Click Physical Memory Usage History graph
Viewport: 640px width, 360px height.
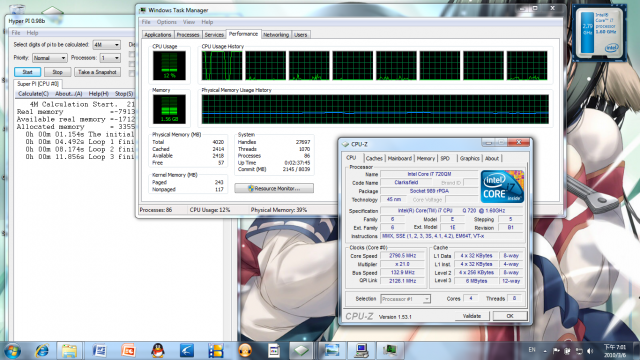[375, 109]
